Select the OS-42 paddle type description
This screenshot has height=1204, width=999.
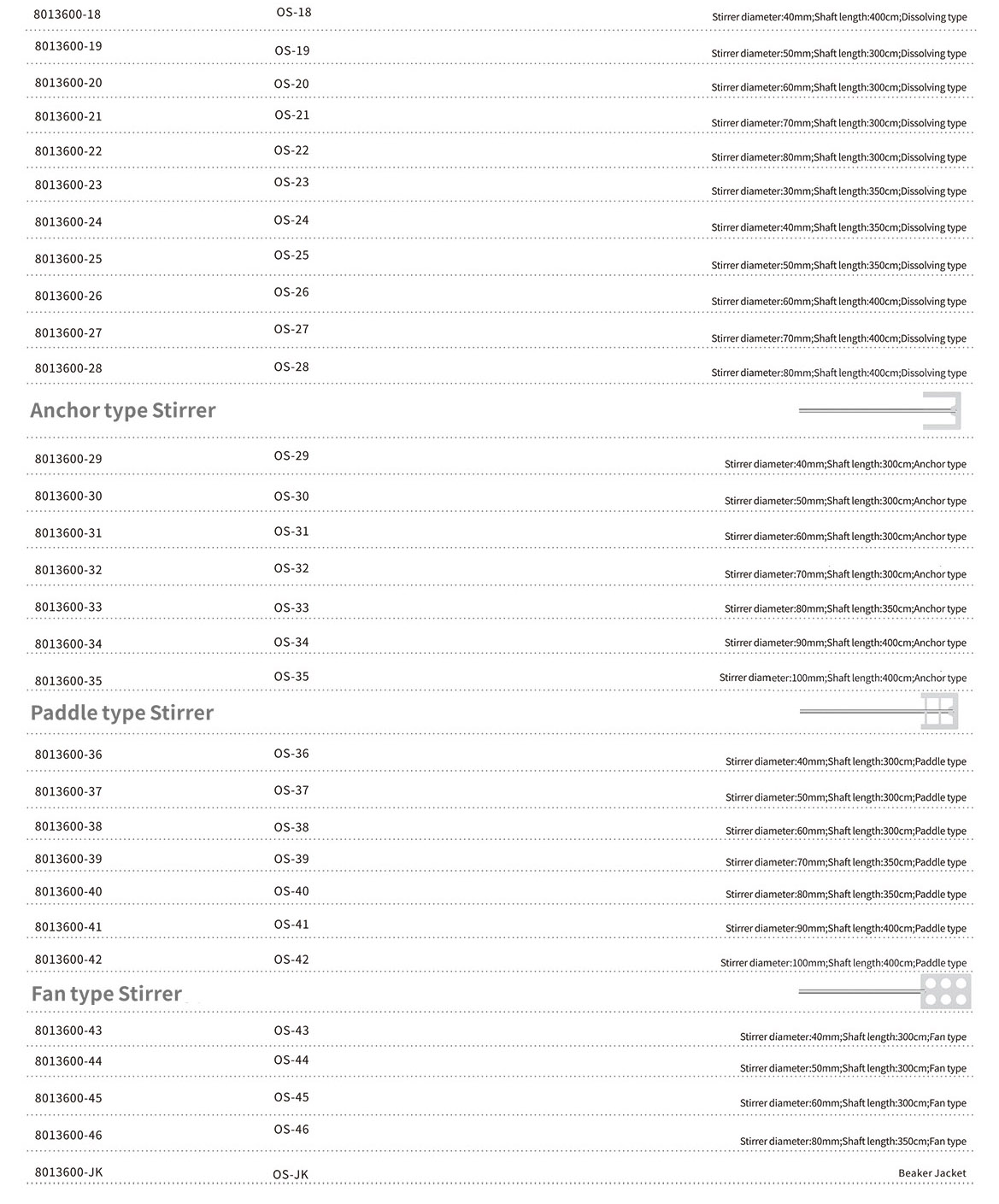pos(843,963)
